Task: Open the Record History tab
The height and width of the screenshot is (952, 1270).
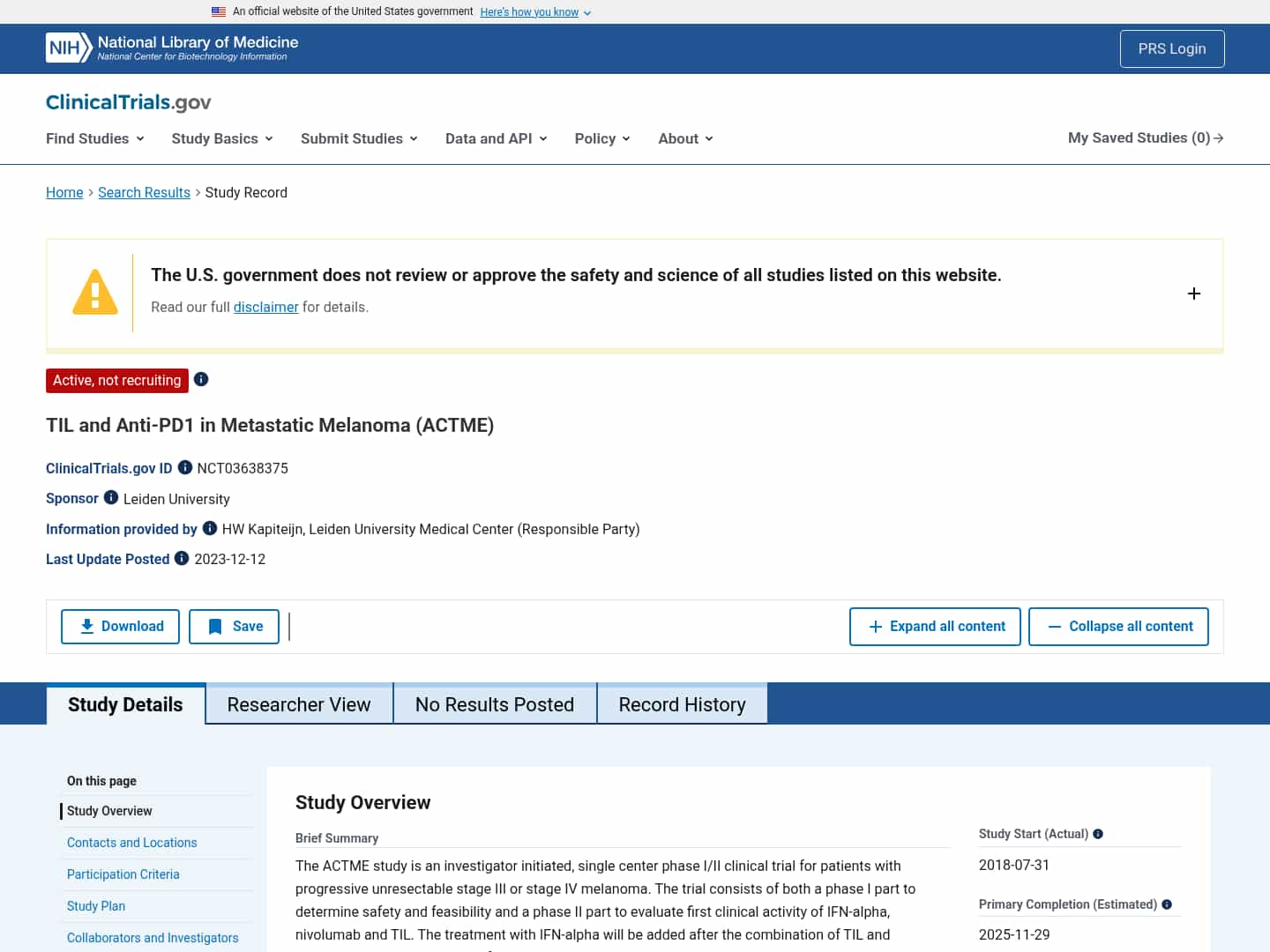Action: 682,704
